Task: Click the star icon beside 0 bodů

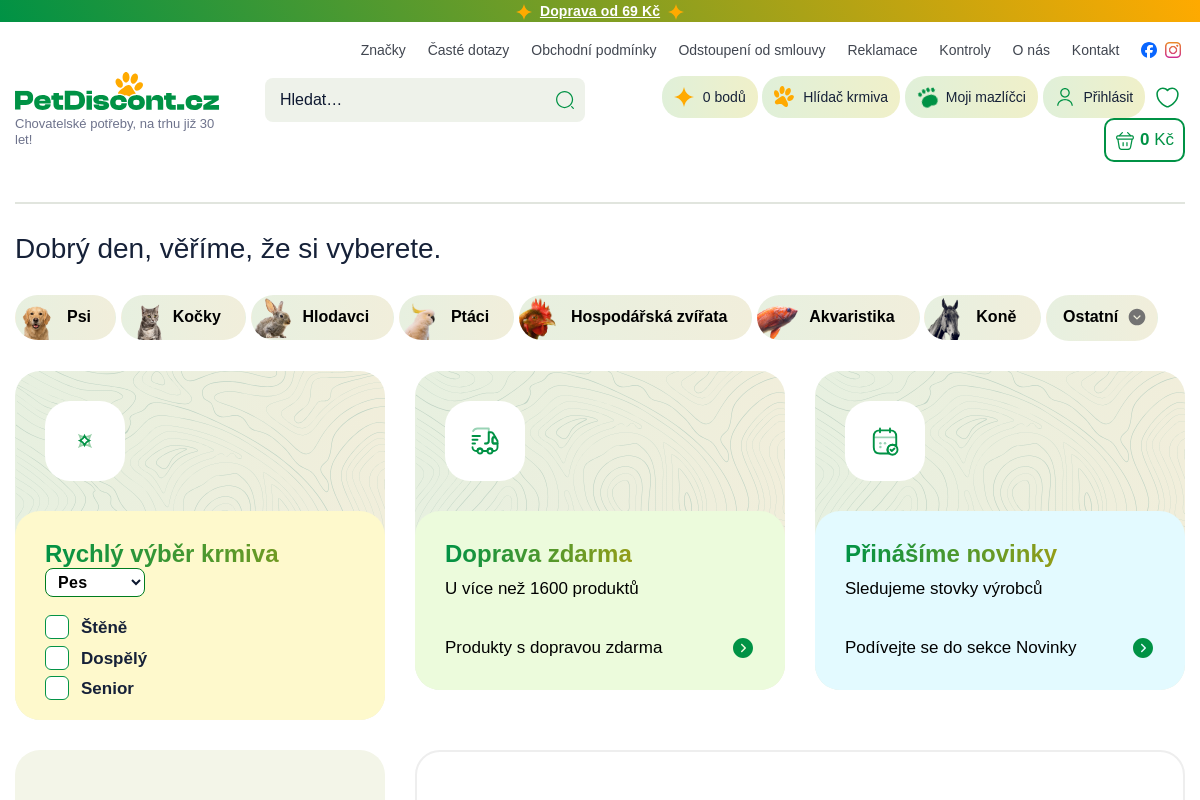Action: tap(684, 97)
